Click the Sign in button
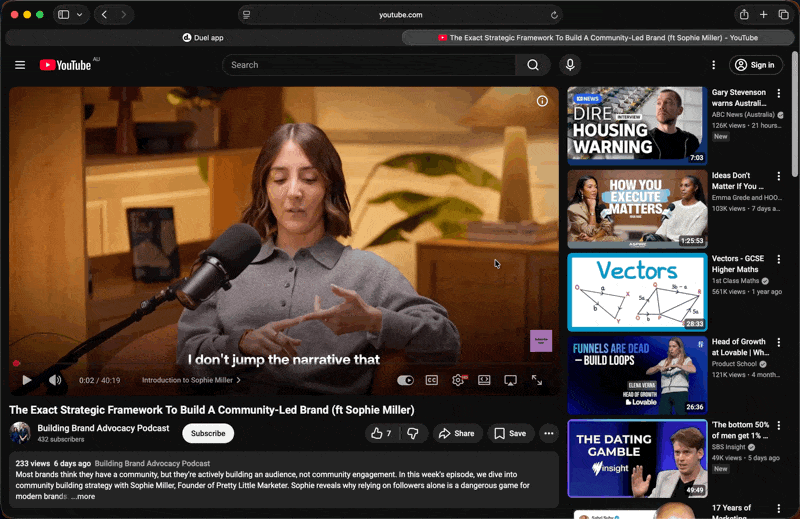This screenshot has width=800, height=519. tap(755, 65)
